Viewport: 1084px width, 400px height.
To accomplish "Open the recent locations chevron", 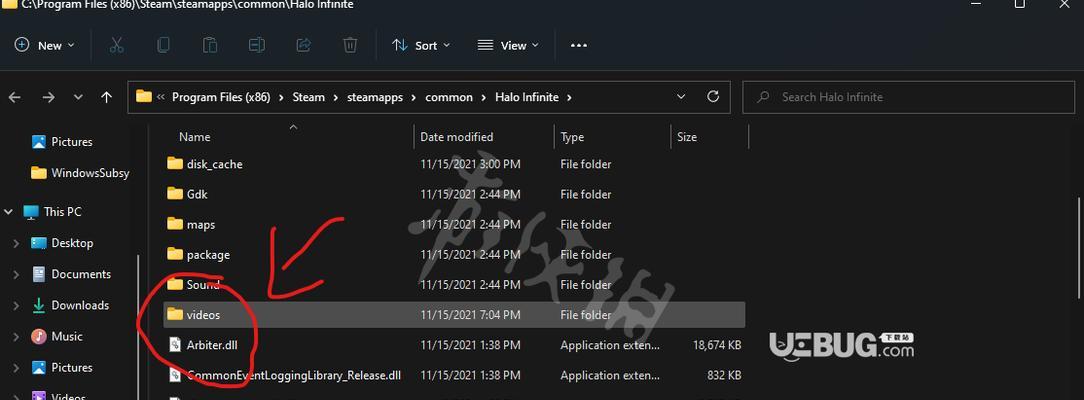I will tap(78, 97).
